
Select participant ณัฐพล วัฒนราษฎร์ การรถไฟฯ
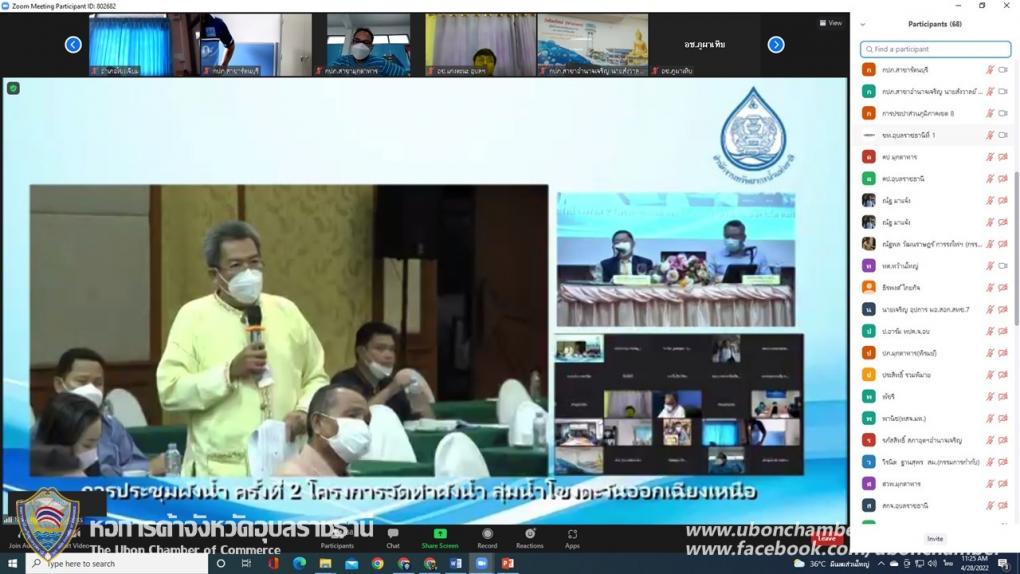click(935, 244)
